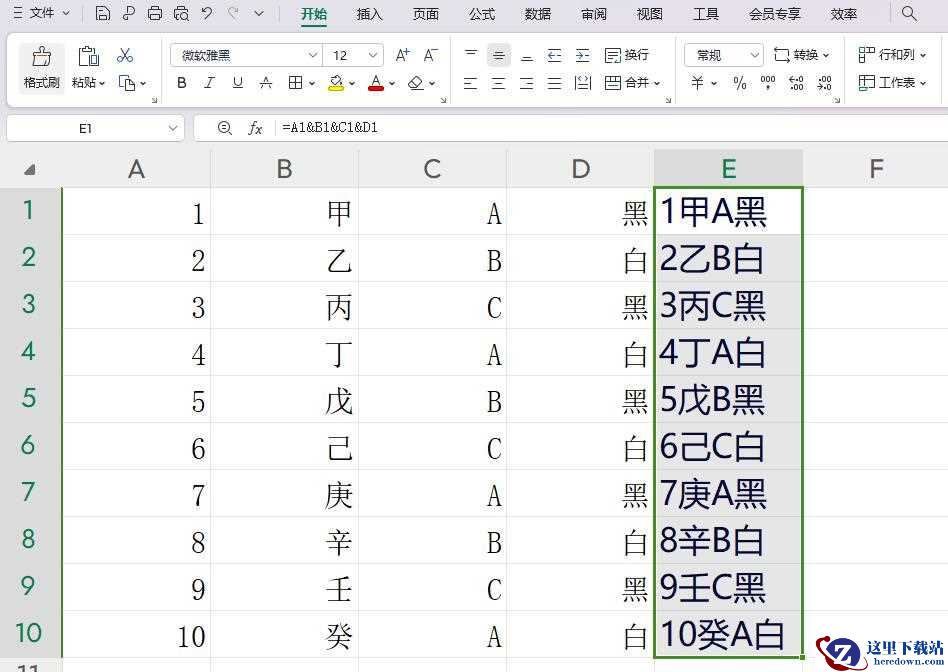This screenshot has width=948, height=672.
Task: Decrease font size with A- icon
Action: [x=430, y=56]
